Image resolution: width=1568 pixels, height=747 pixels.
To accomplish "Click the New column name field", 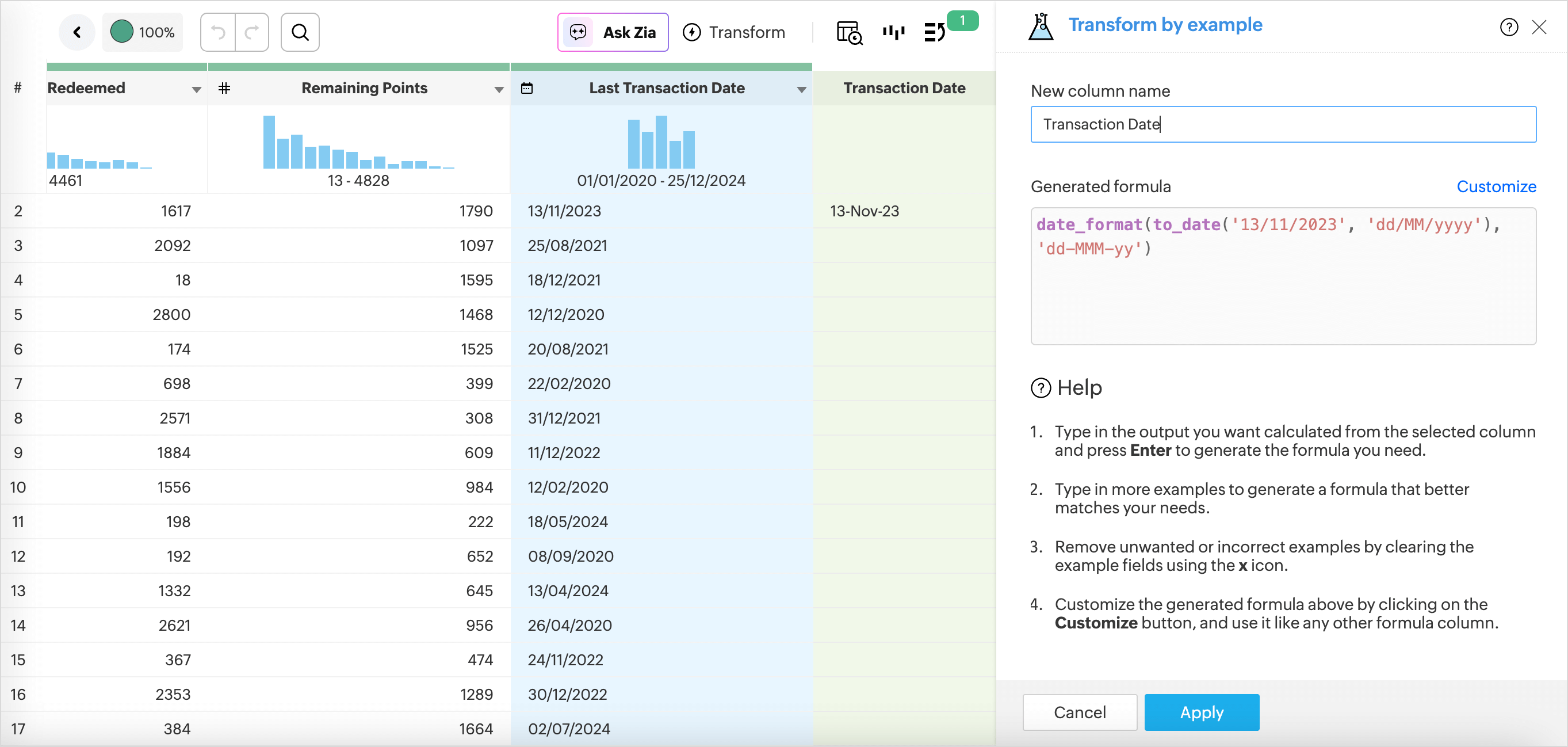I will tap(1283, 124).
